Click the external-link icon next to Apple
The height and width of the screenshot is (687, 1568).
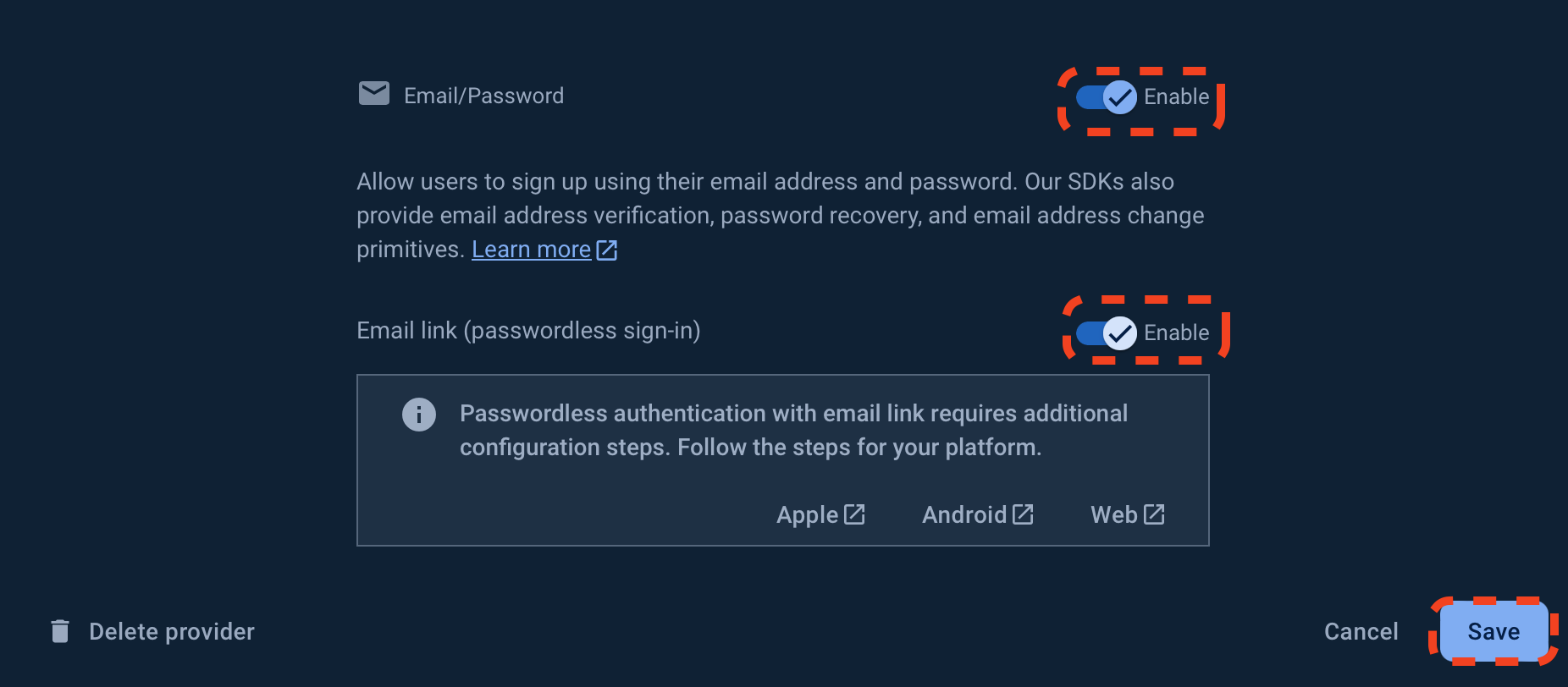point(854,514)
